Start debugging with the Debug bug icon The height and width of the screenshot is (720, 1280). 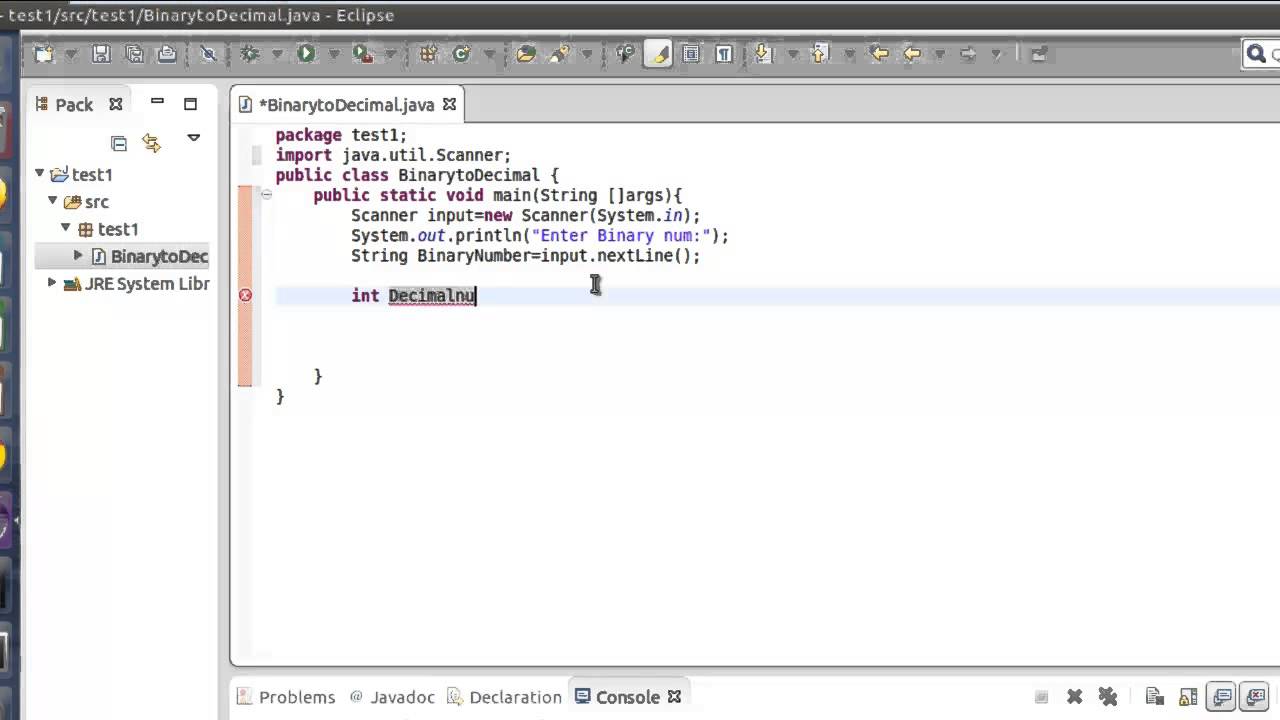tap(250, 54)
